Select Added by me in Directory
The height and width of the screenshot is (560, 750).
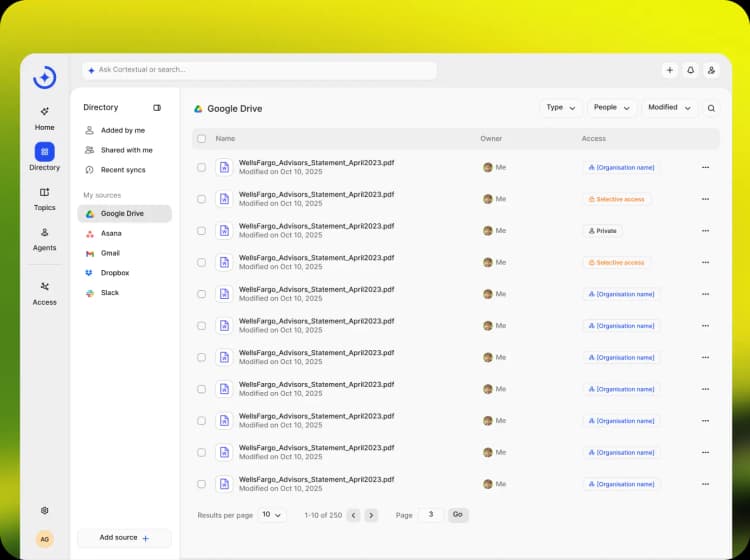124,130
